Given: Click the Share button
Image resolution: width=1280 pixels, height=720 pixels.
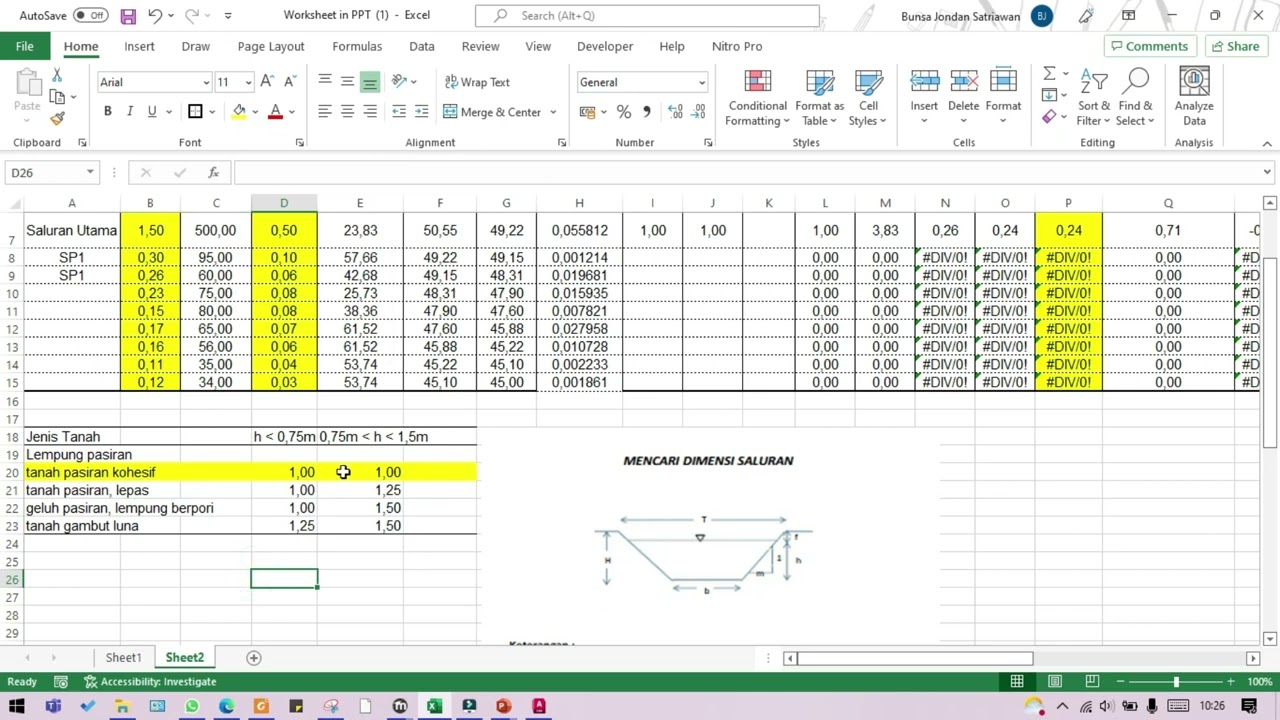Looking at the screenshot, I should (1236, 46).
